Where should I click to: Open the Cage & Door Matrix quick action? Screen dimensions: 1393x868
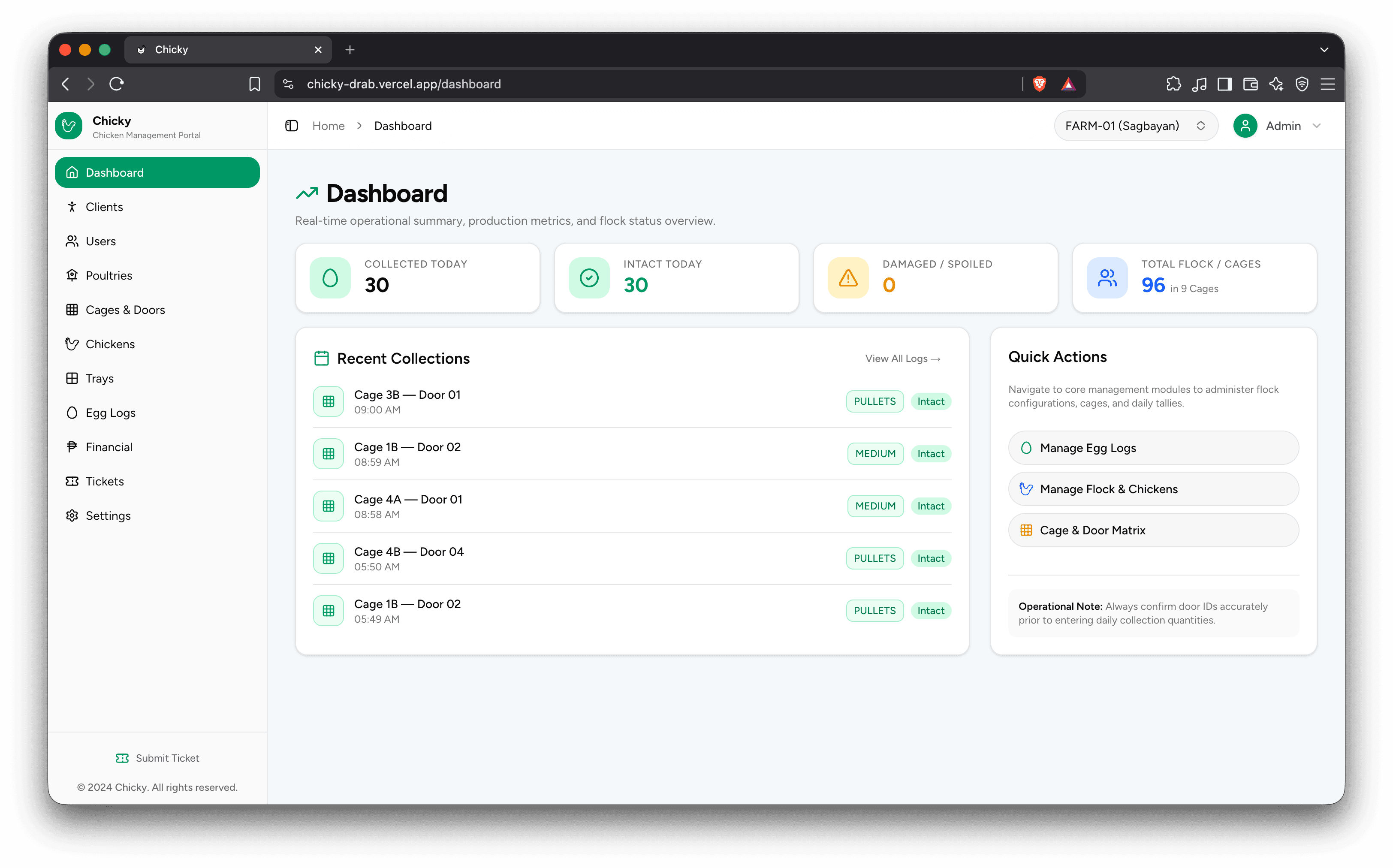click(x=1153, y=530)
